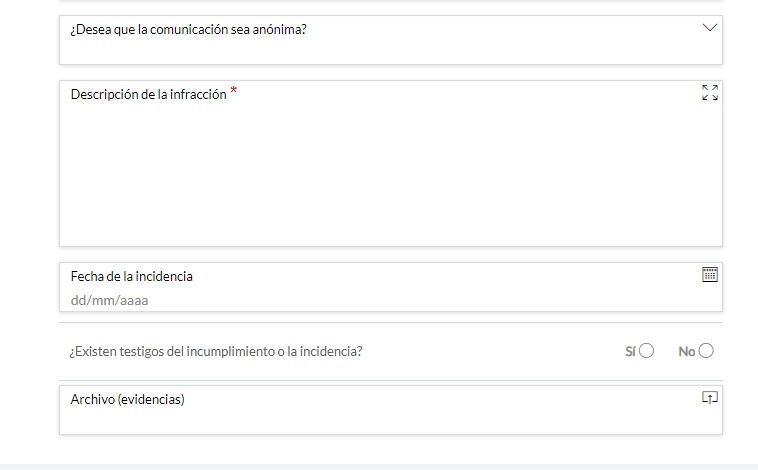Click the Fecha de la incidencia label
Image resolution: width=758 pixels, height=470 pixels.
[x=131, y=276]
